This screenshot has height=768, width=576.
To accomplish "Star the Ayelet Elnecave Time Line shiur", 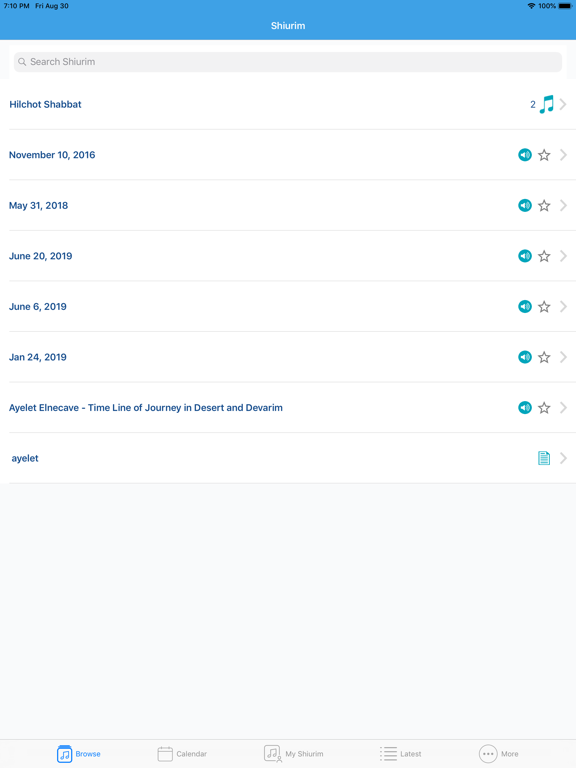I will [544, 408].
